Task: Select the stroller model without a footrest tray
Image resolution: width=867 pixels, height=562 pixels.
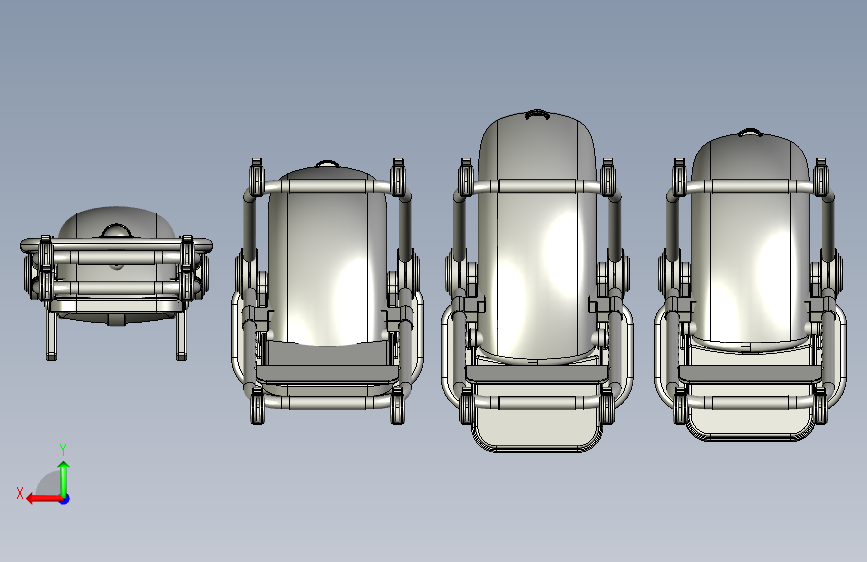Action: (x=327, y=292)
